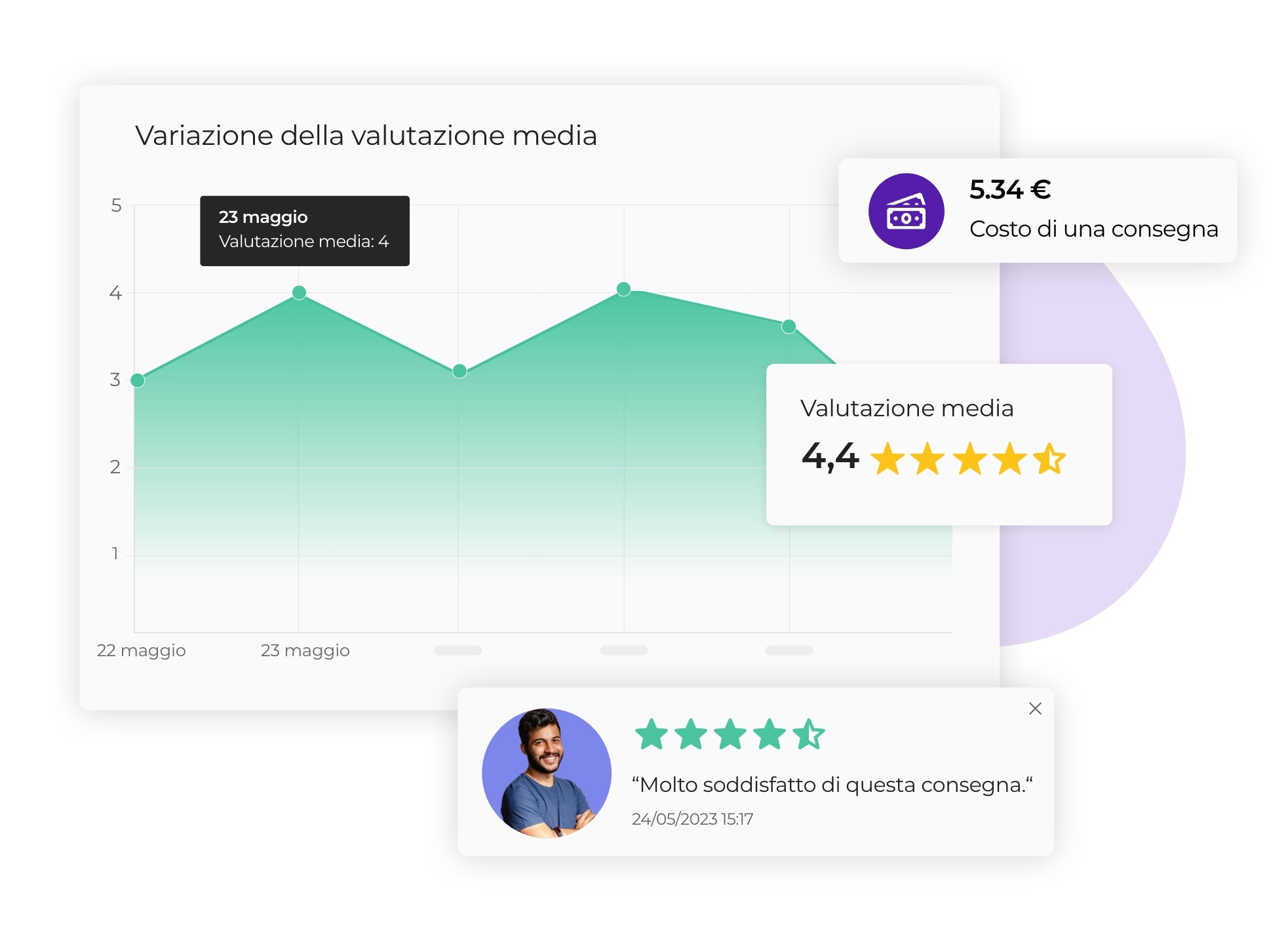Image resolution: width=1288 pixels, height=925 pixels.
Task: Click the last visible chart data point
Action: [789, 326]
